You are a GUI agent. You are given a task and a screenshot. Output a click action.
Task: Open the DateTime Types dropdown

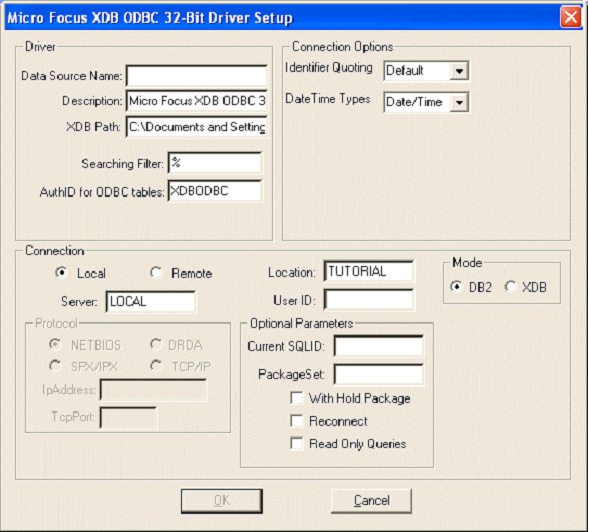tap(459, 102)
